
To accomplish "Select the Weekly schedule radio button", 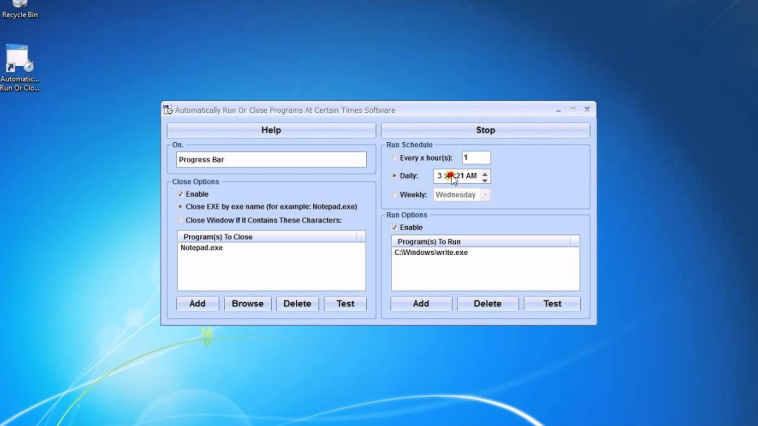I will (x=394, y=195).
